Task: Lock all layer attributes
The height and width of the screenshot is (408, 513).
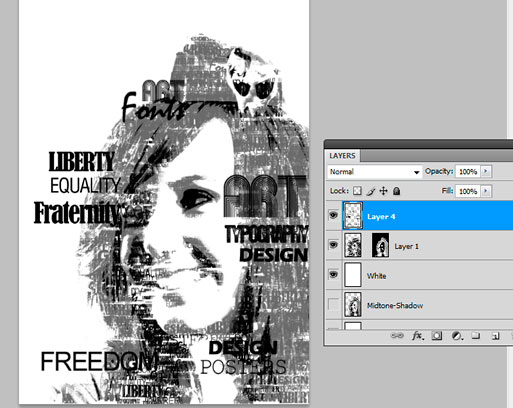Action: coord(397,191)
